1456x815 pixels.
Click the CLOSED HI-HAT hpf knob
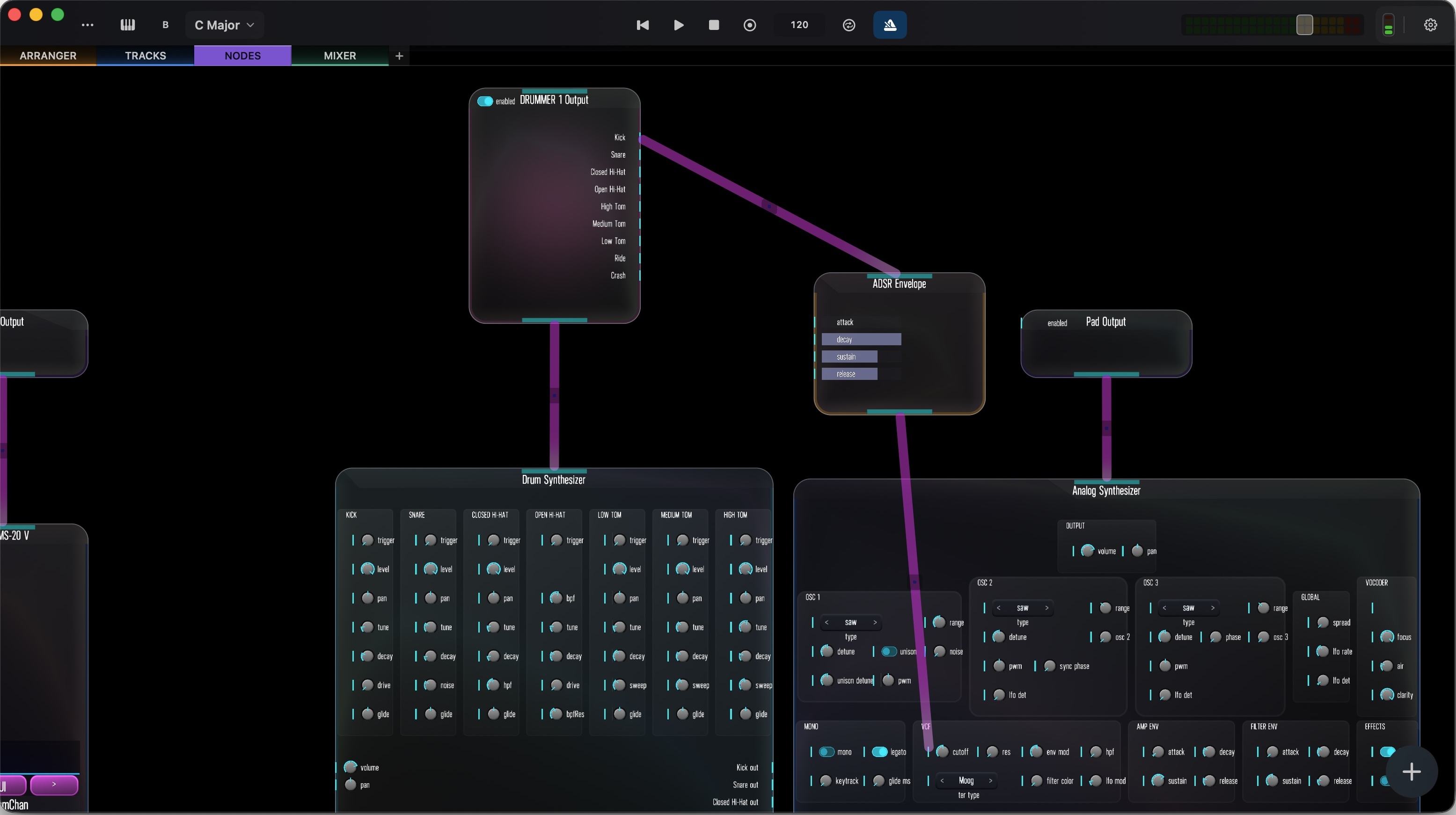click(x=493, y=685)
